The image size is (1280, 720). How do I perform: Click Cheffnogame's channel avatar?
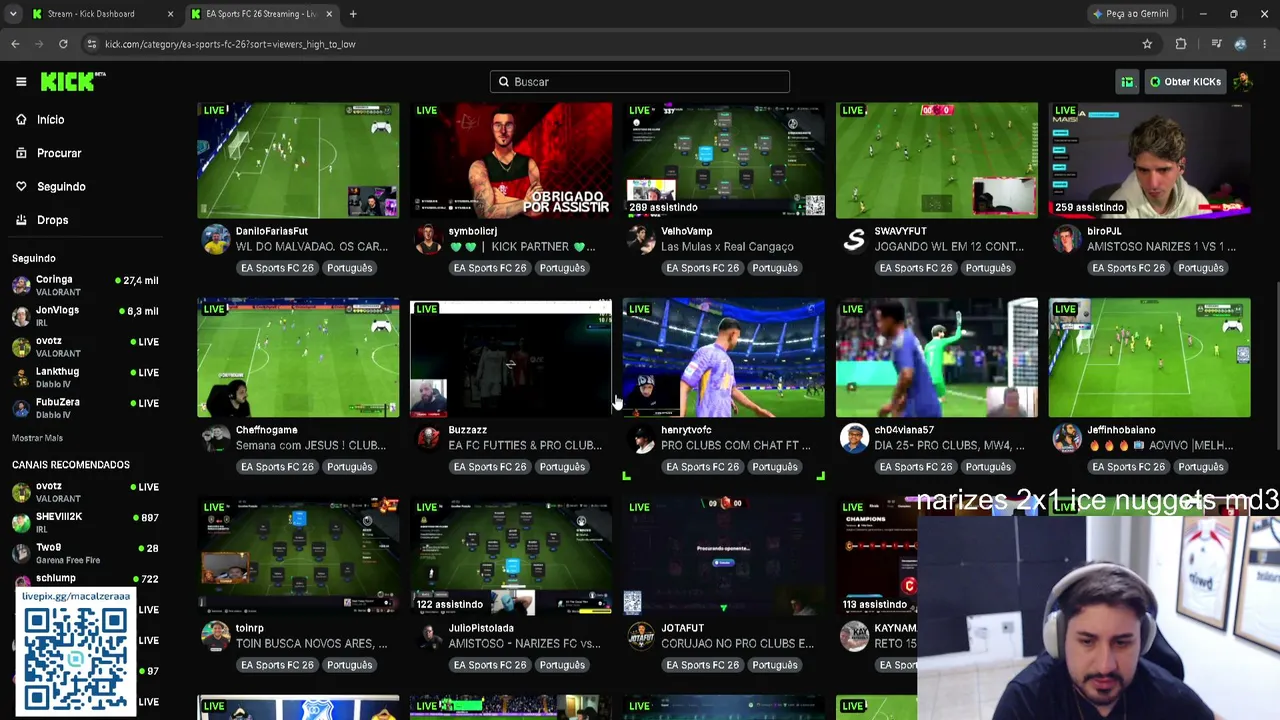pos(215,439)
